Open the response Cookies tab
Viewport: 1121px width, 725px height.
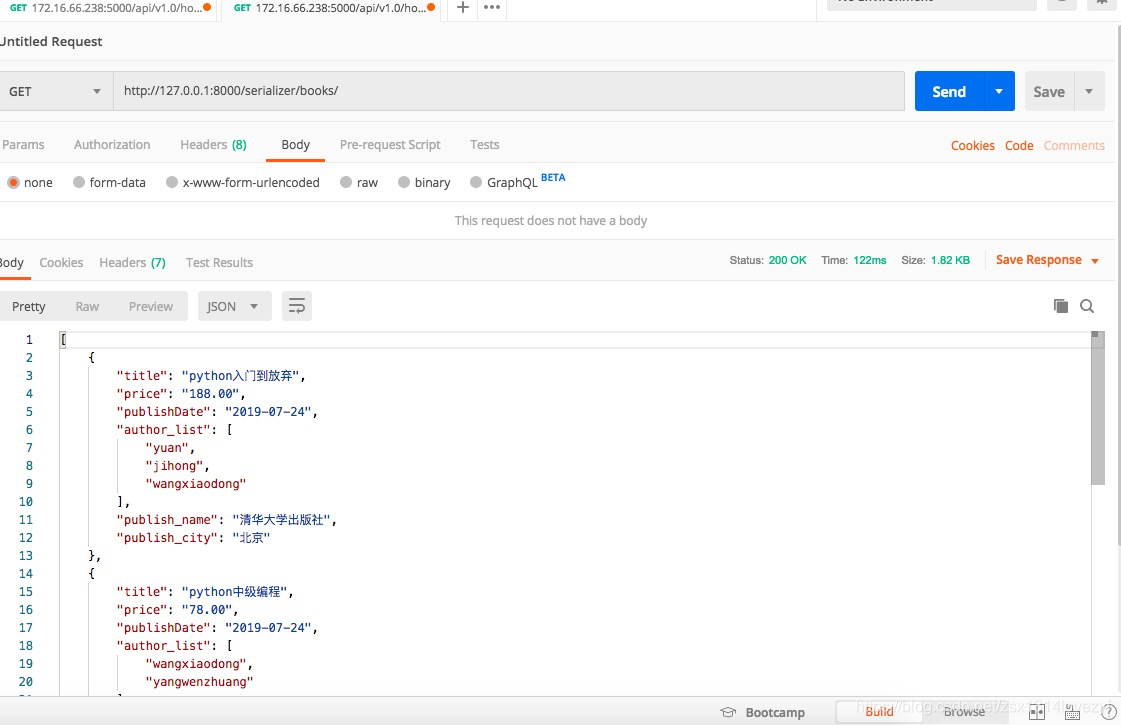(61, 262)
